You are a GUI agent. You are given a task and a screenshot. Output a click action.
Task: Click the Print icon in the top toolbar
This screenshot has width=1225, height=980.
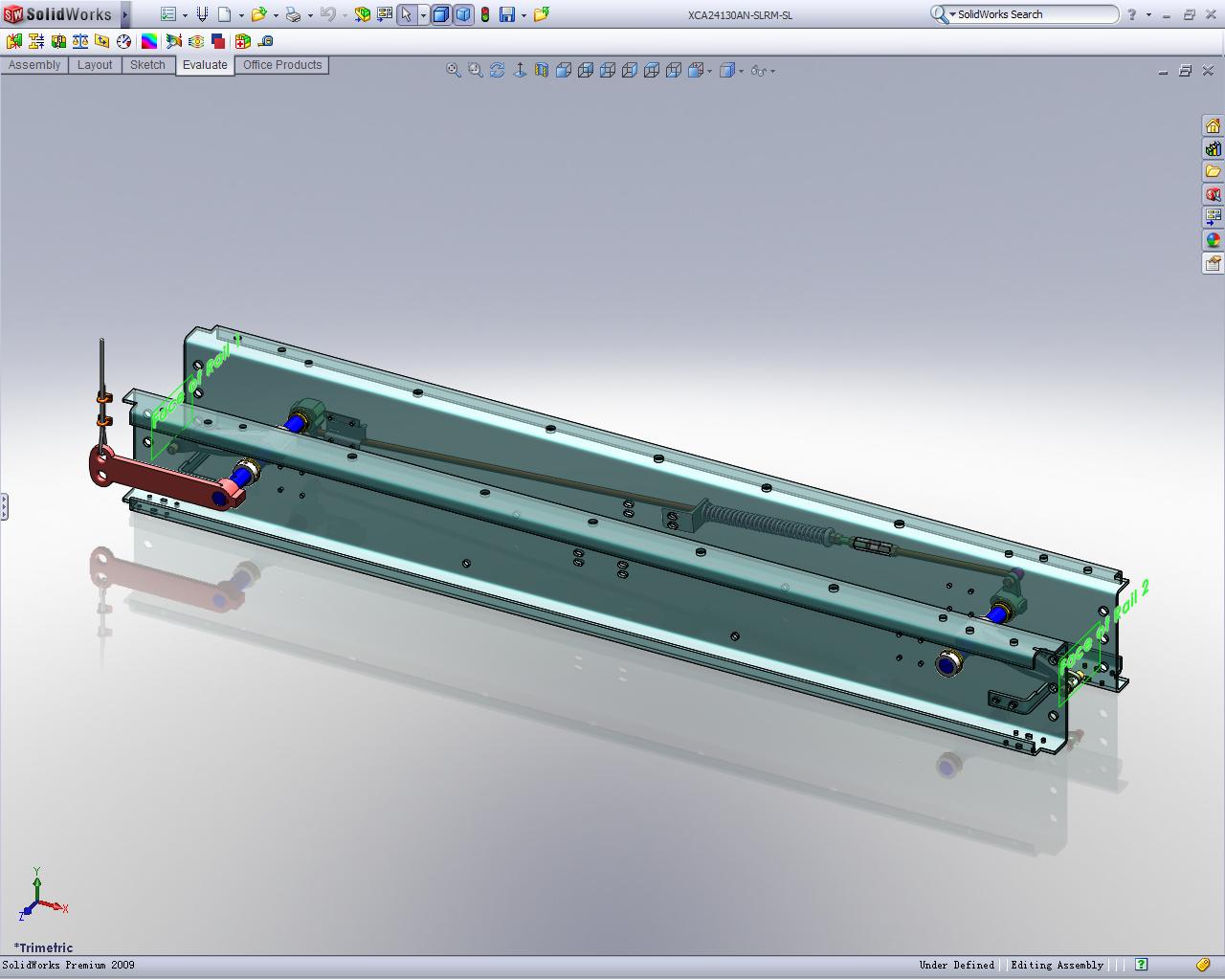click(294, 14)
